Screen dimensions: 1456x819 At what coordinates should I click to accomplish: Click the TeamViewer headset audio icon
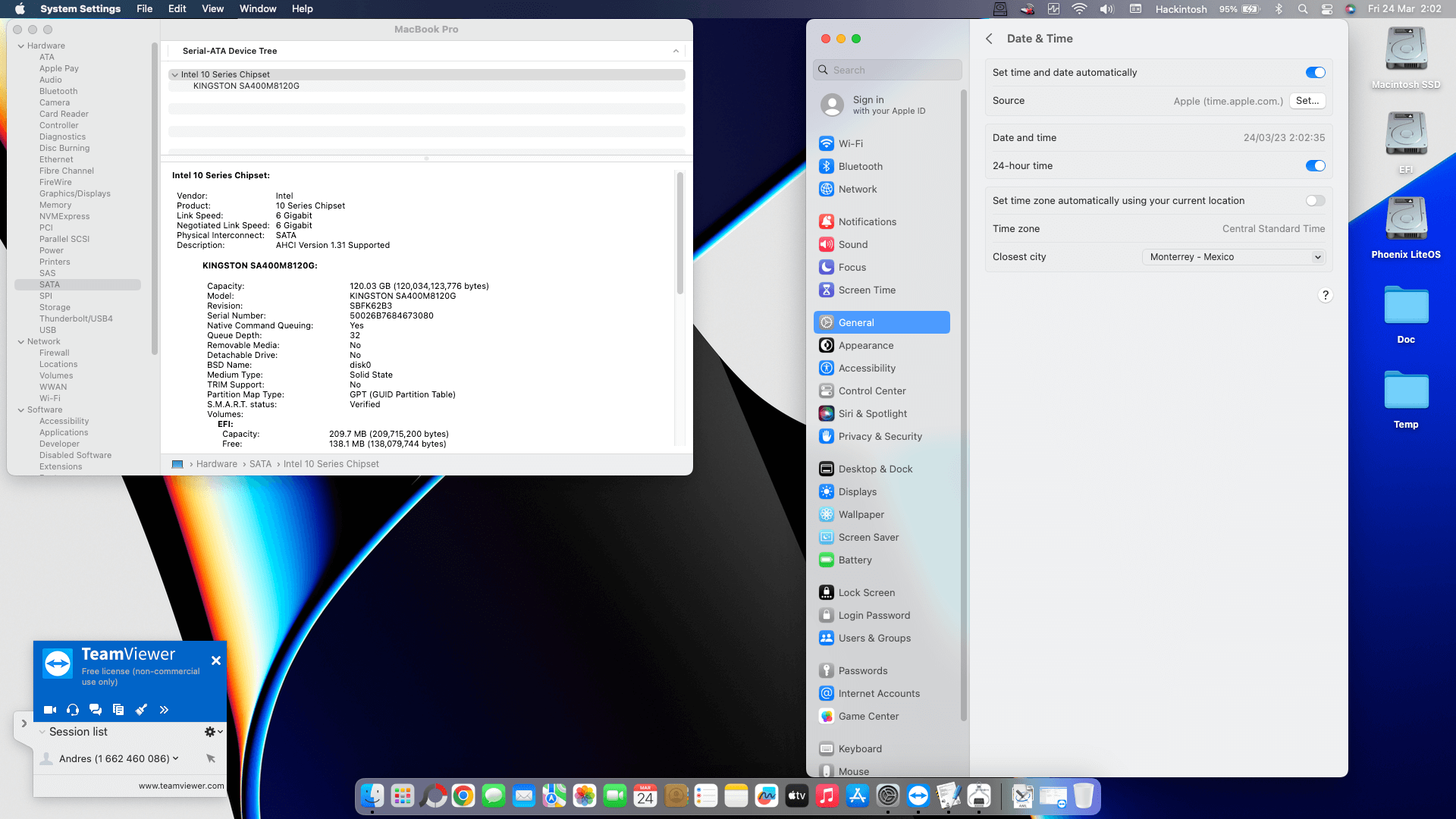point(73,710)
